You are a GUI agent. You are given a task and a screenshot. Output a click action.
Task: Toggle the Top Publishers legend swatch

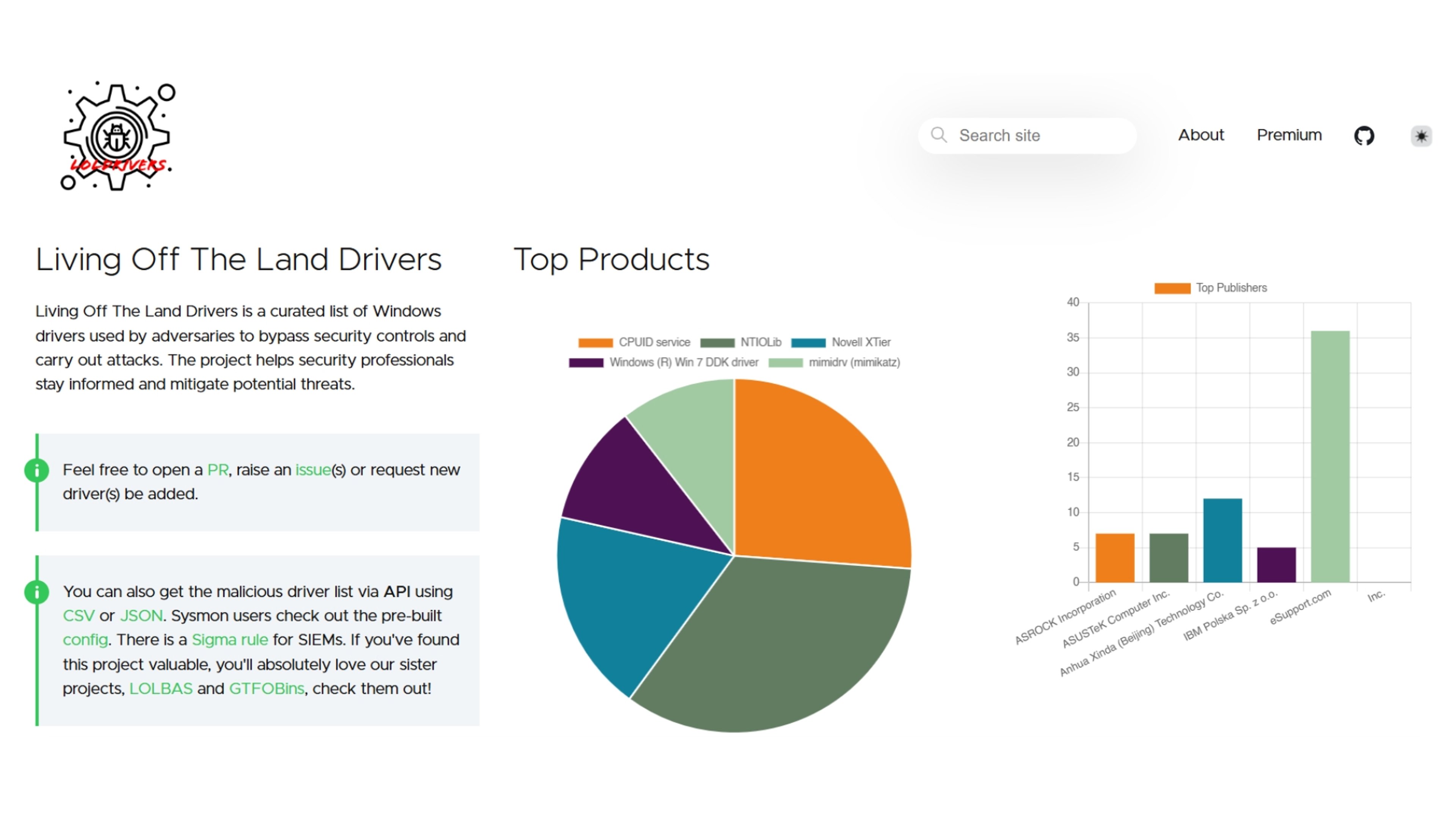pos(1172,288)
